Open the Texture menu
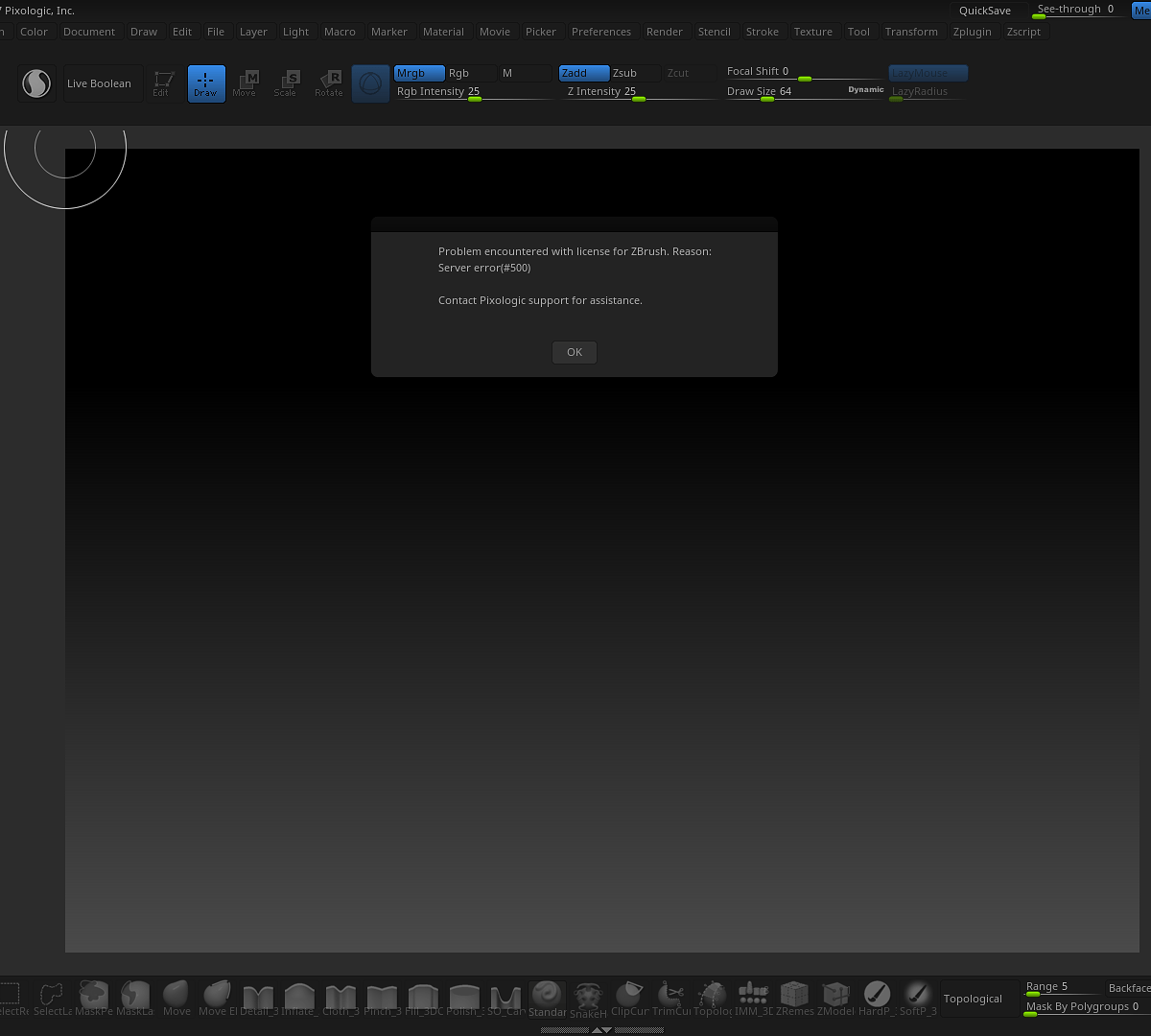This screenshot has height=1036, width=1151. click(x=813, y=32)
